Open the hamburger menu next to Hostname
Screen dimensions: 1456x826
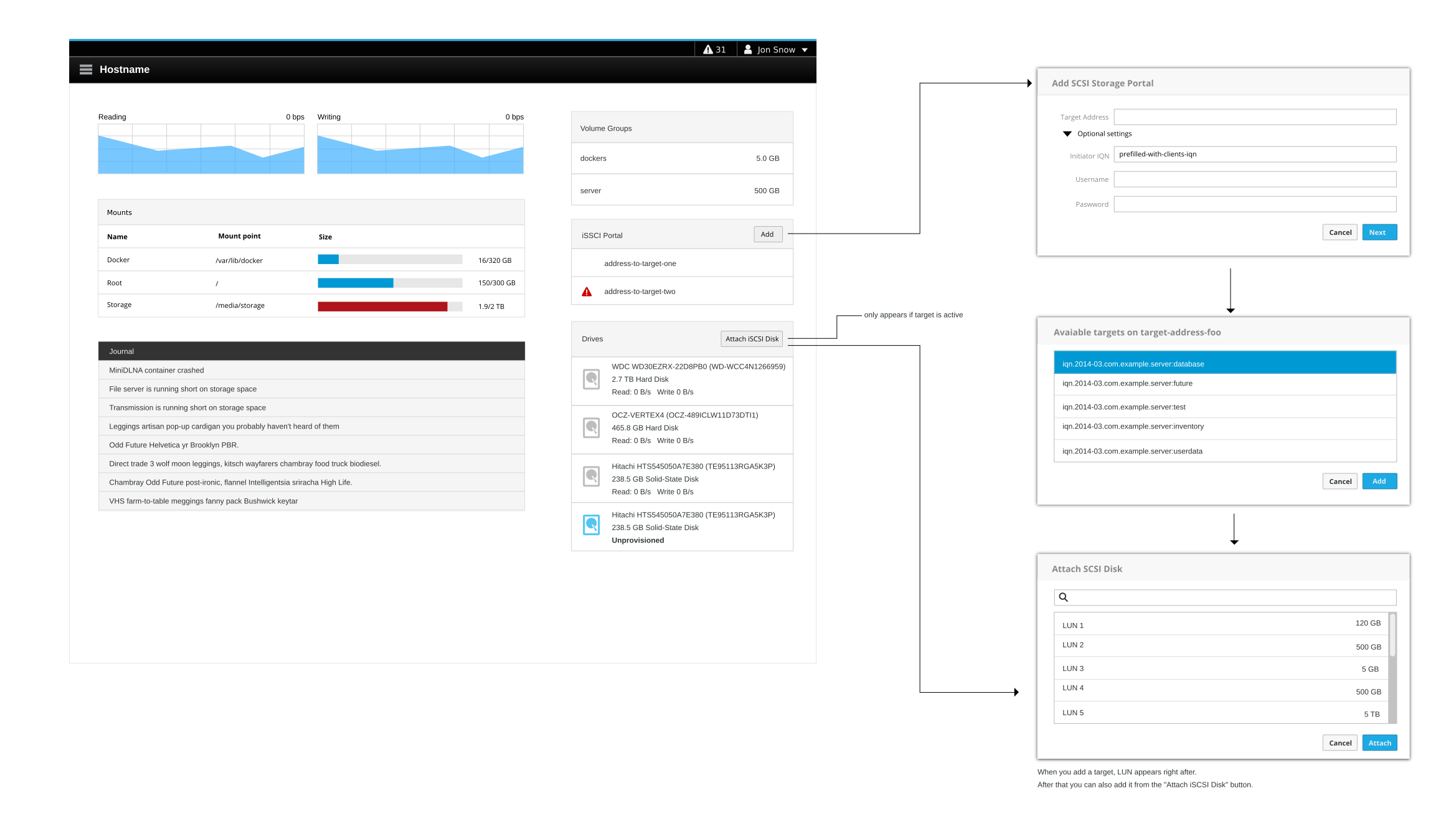point(86,70)
